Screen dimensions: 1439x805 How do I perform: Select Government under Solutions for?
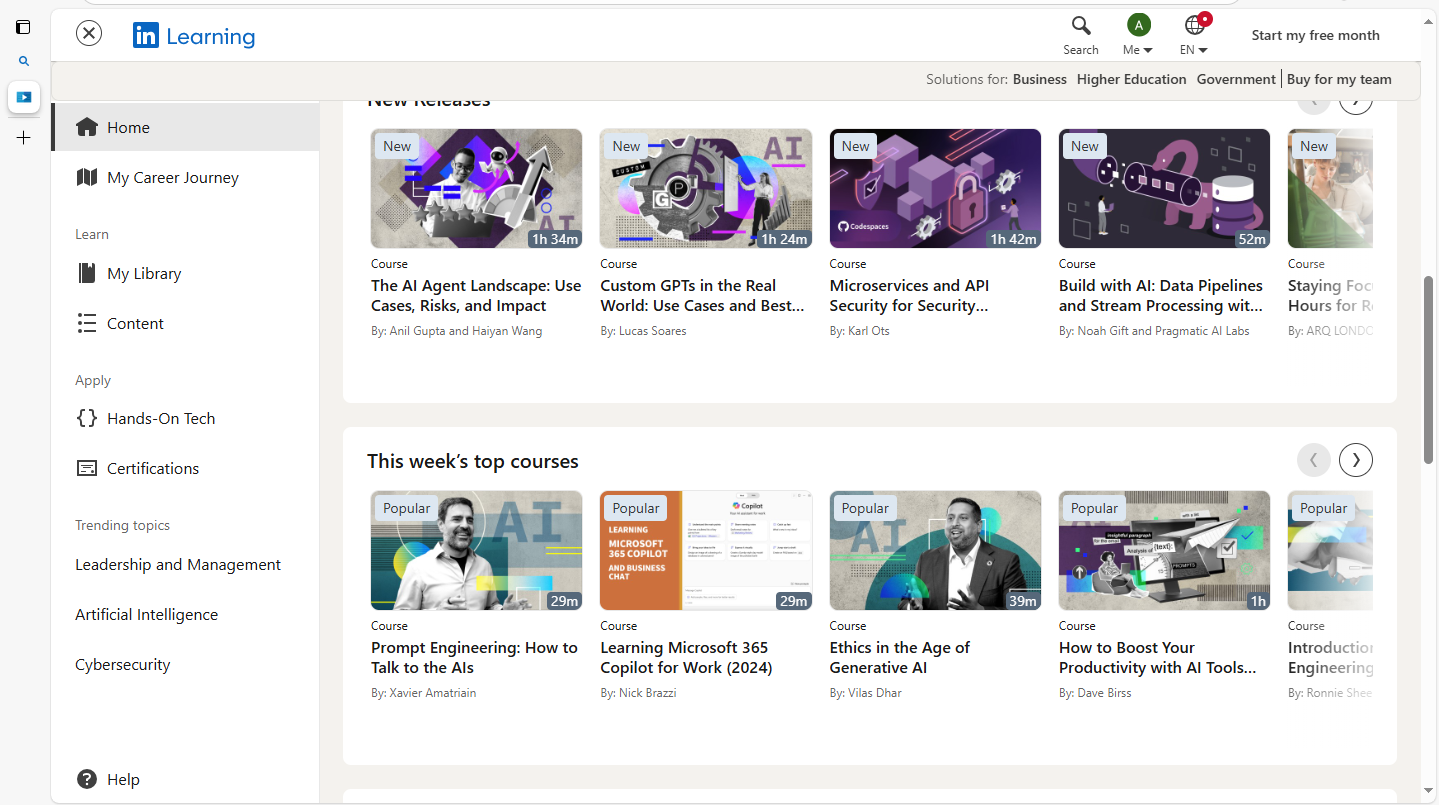[x=1235, y=79]
